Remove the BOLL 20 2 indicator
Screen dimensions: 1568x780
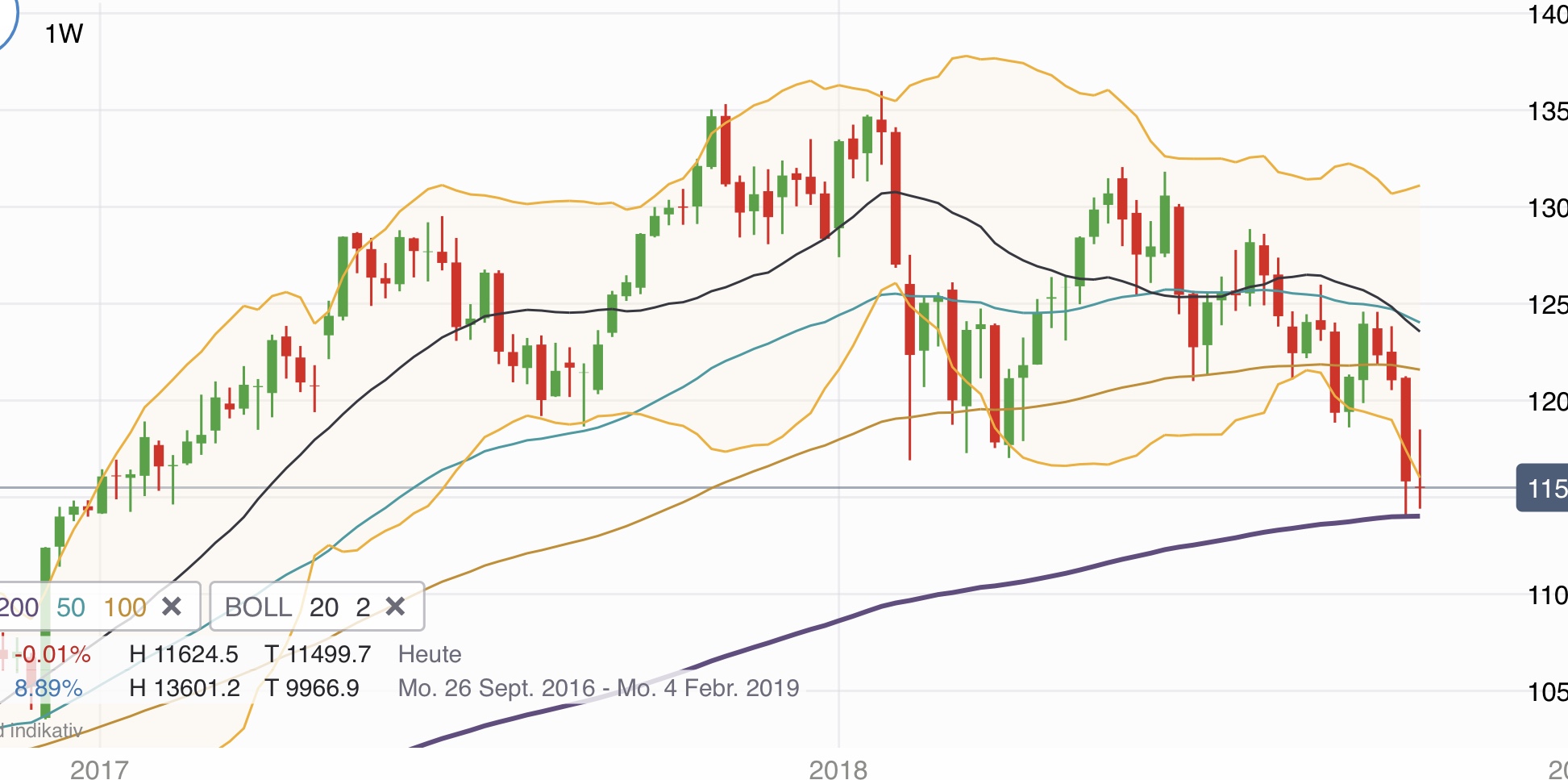(x=394, y=607)
